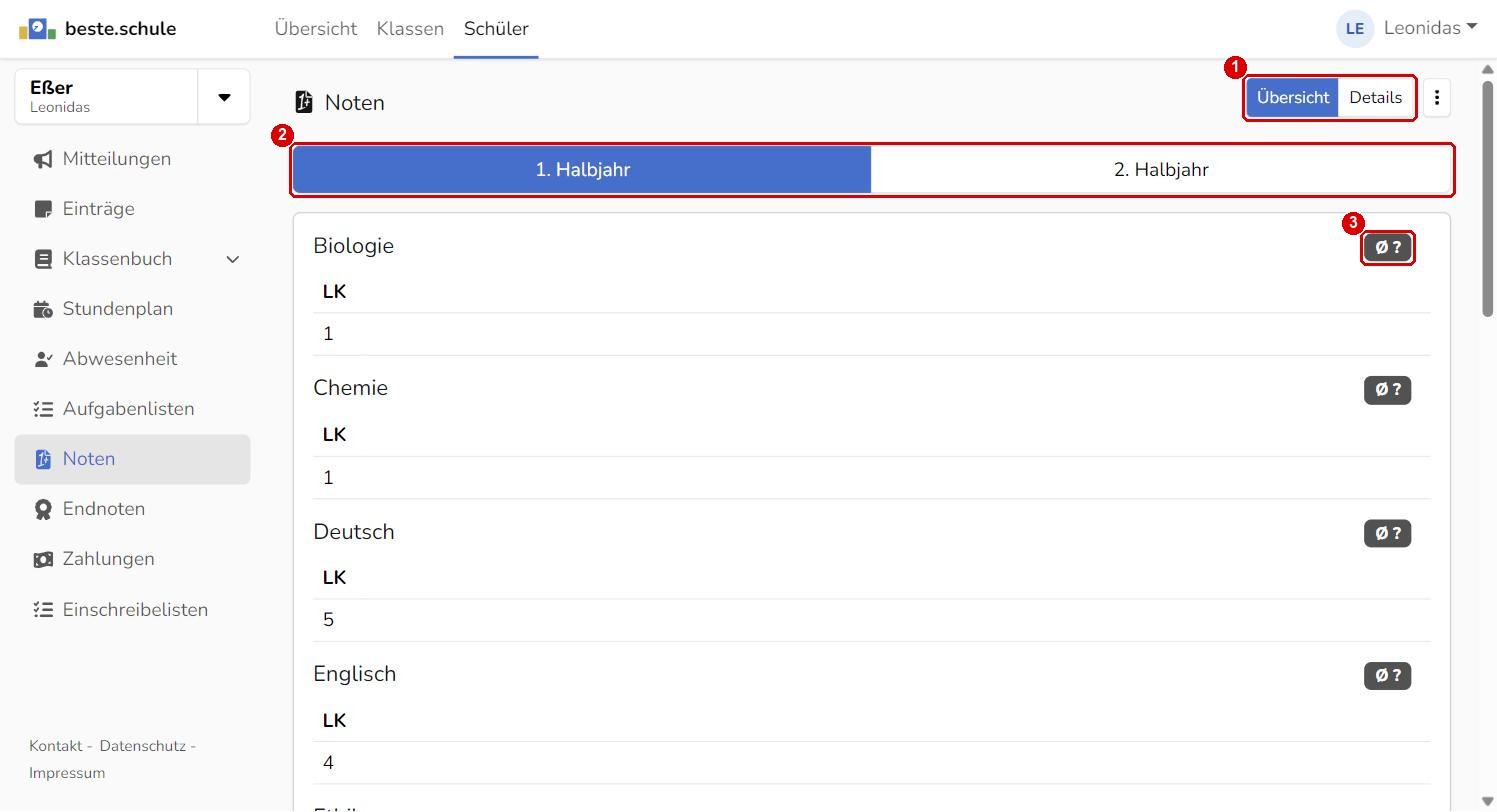Screen dimensions: 1497x812
Task: Click the Endnoten award ribbon icon
Action: [x=43, y=510]
